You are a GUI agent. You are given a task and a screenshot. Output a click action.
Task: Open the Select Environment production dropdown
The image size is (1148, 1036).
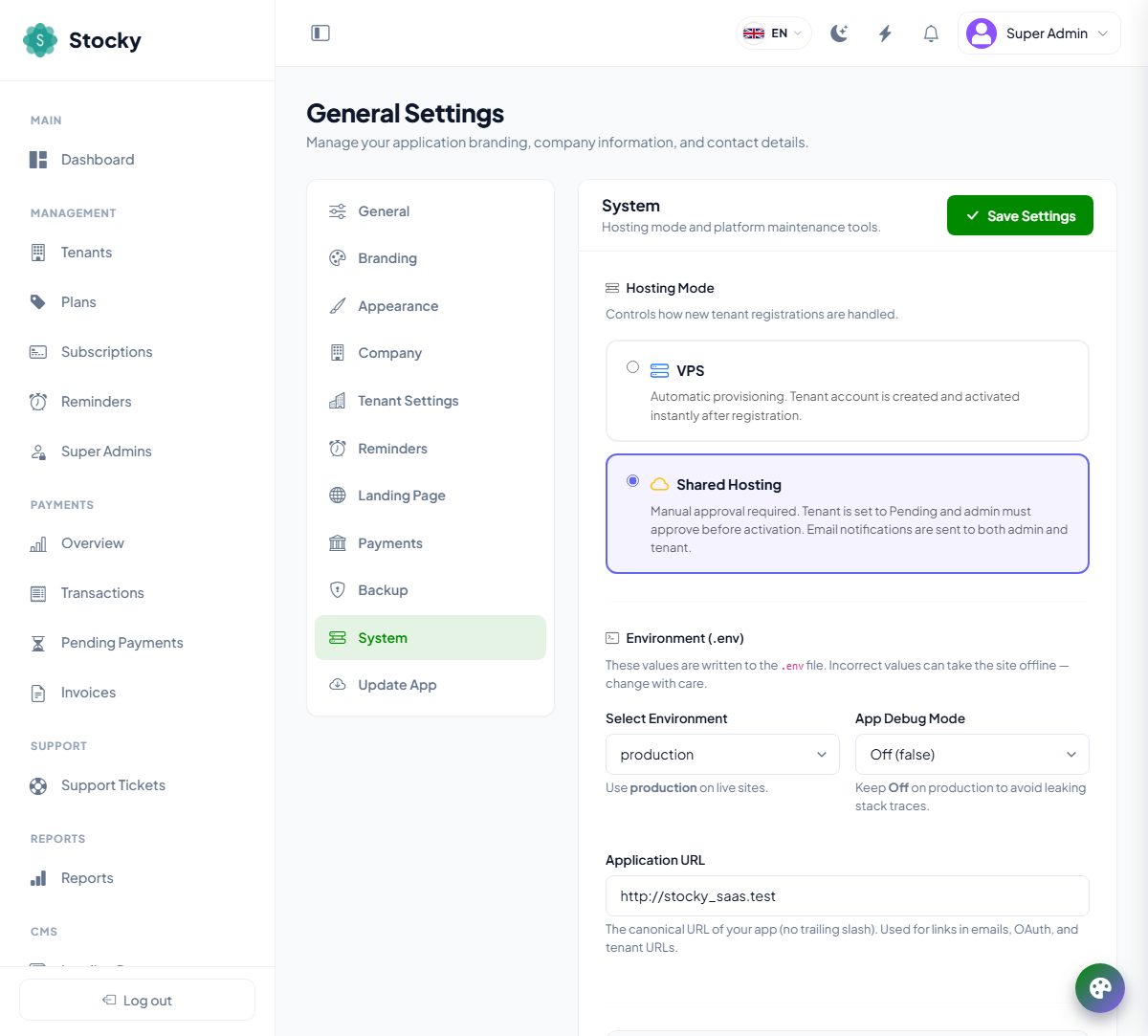pos(722,755)
